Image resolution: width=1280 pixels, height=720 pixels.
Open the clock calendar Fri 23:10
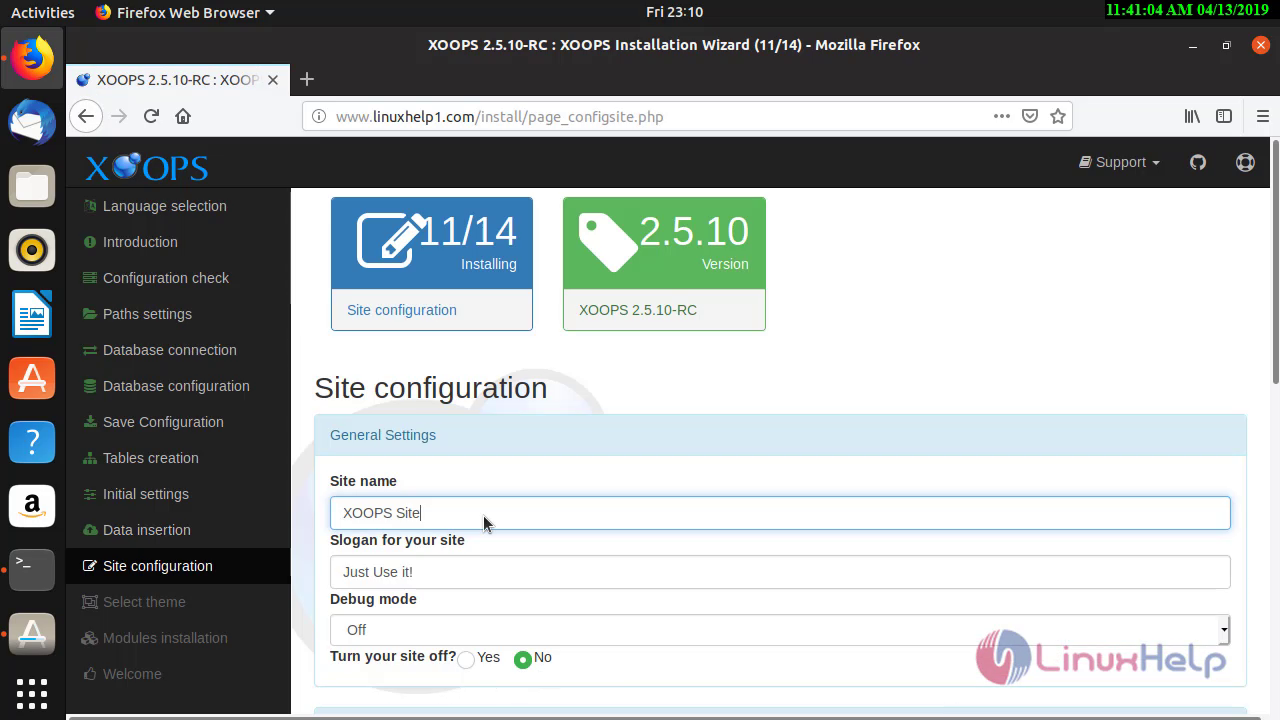tap(674, 12)
